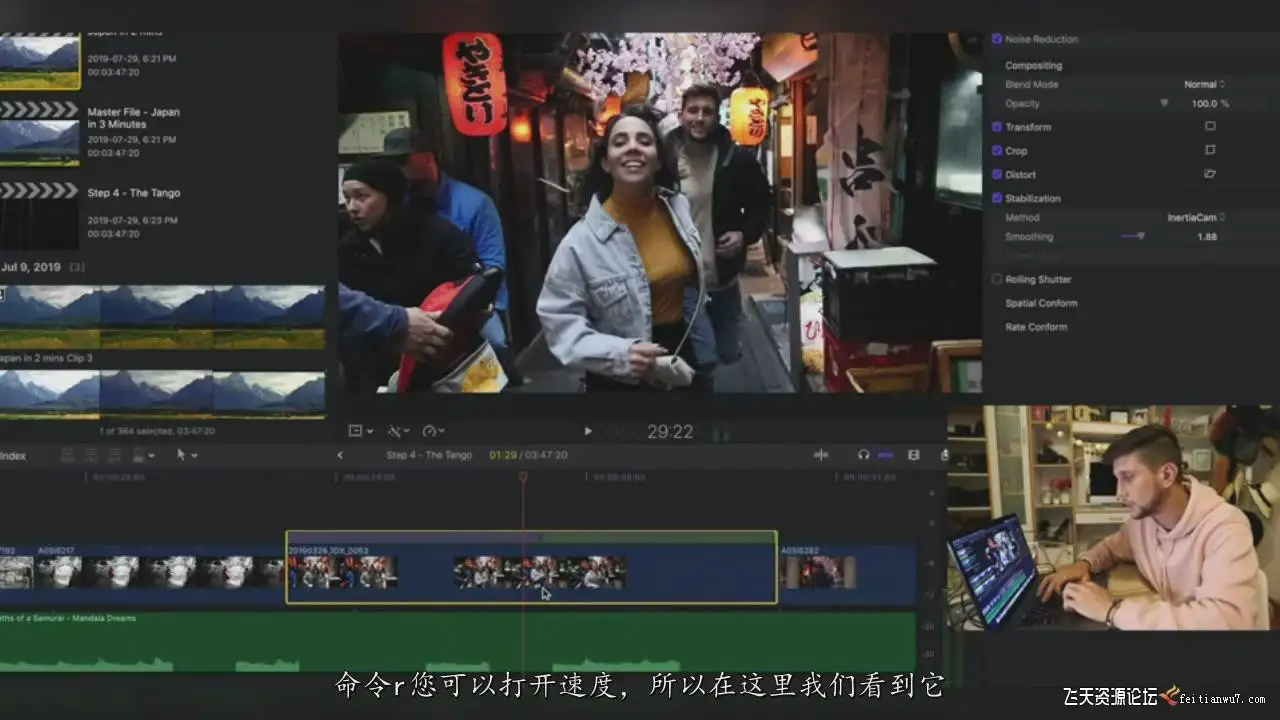The width and height of the screenshot is (1280, 720).
Task: Click the Crop onscreen controls icon
Action: pos(1210,151)
